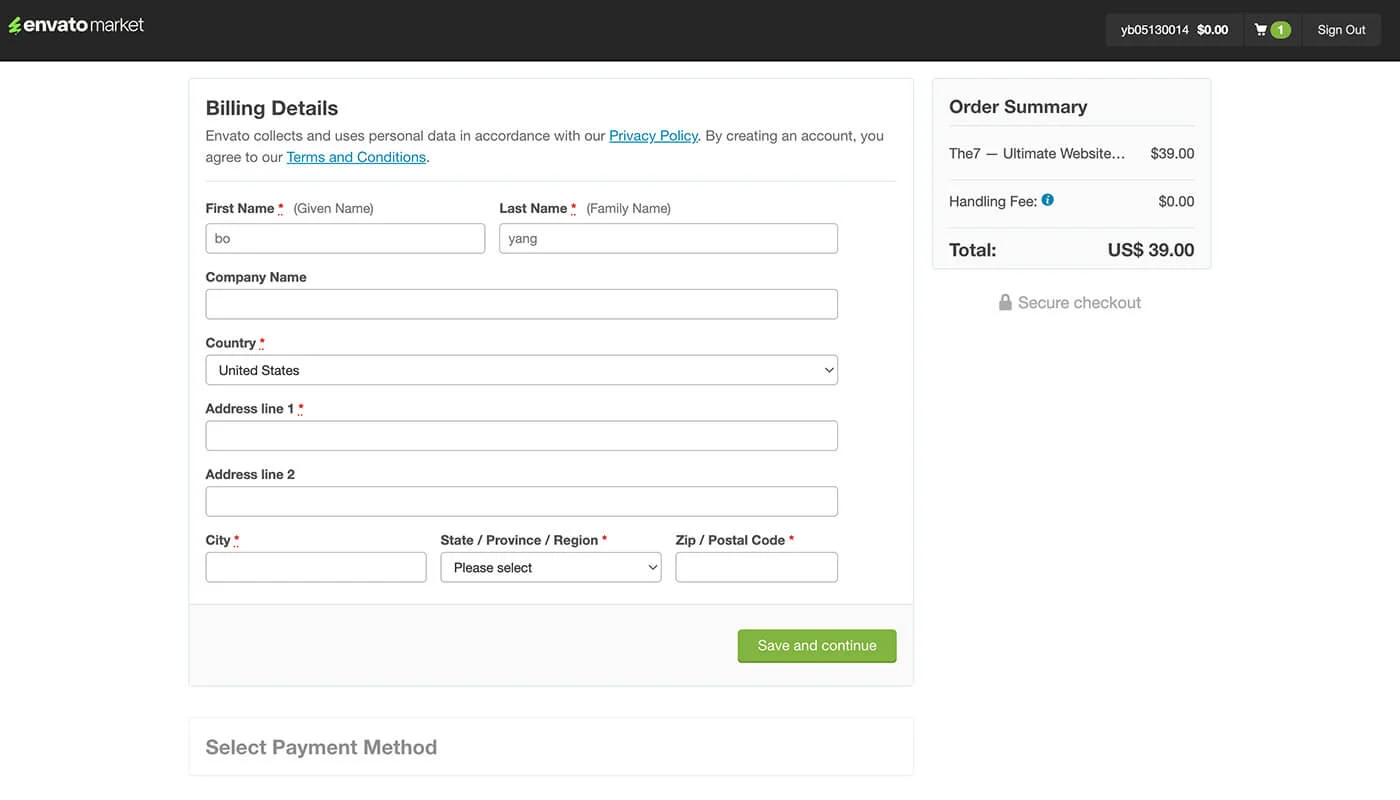1400x800 pixels.
Task: Click the Secure checkout lock icon
Action: click(x=1005, y=302)
